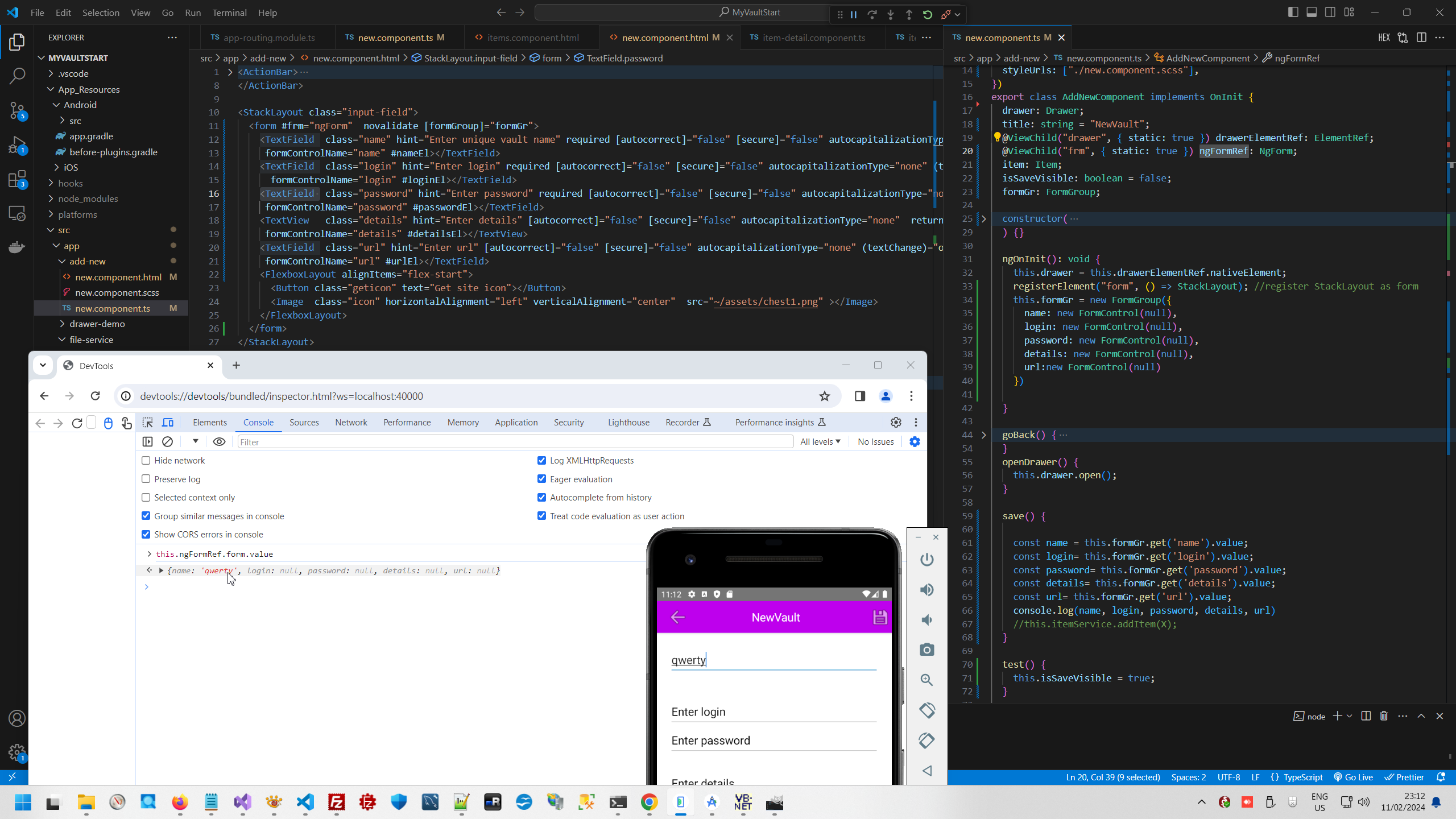
Task: Expand the collapsed constructor code block
Action: click(983, 219)
